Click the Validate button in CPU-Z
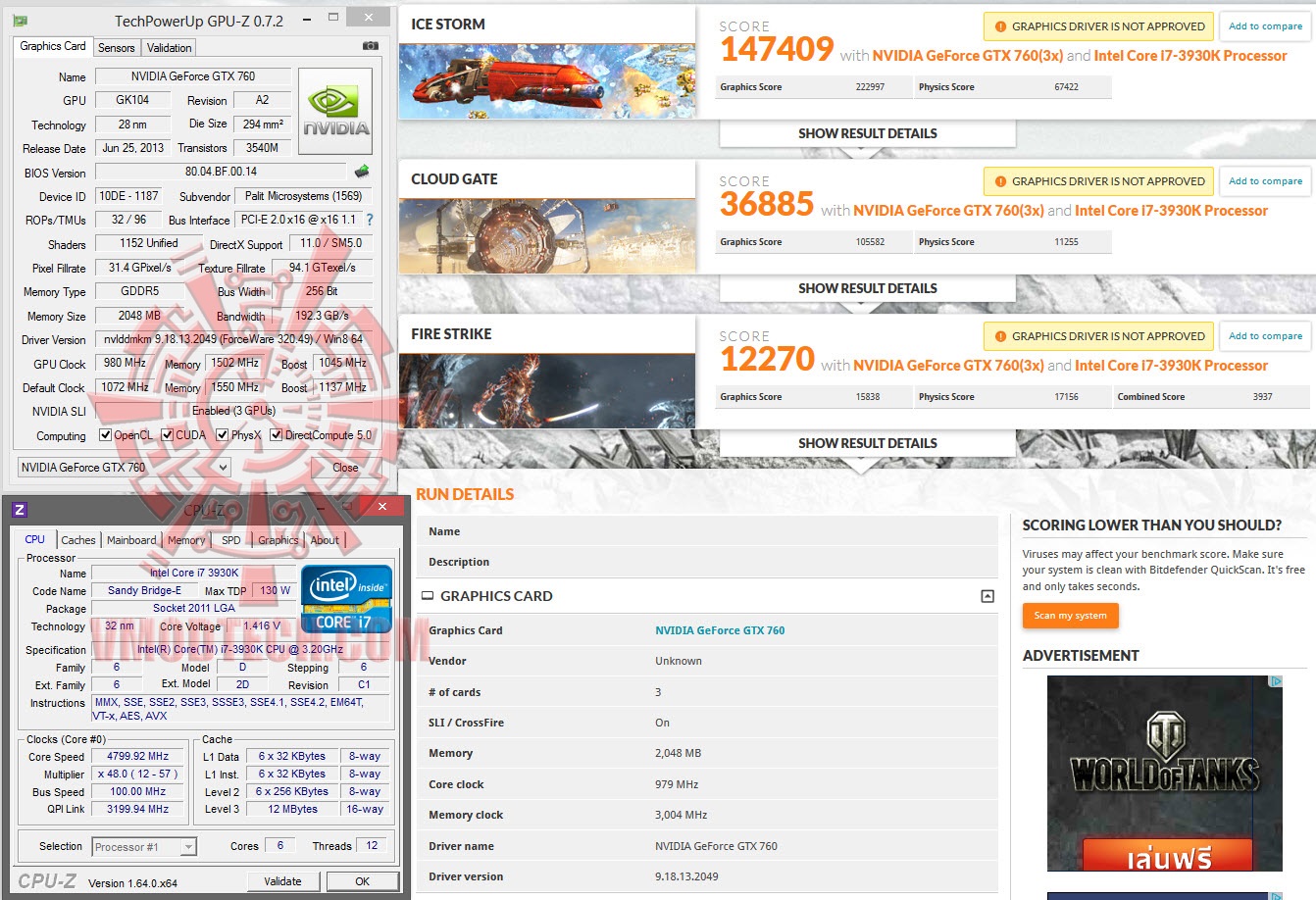Viewport: 1316px width, 900px height. 282,881
